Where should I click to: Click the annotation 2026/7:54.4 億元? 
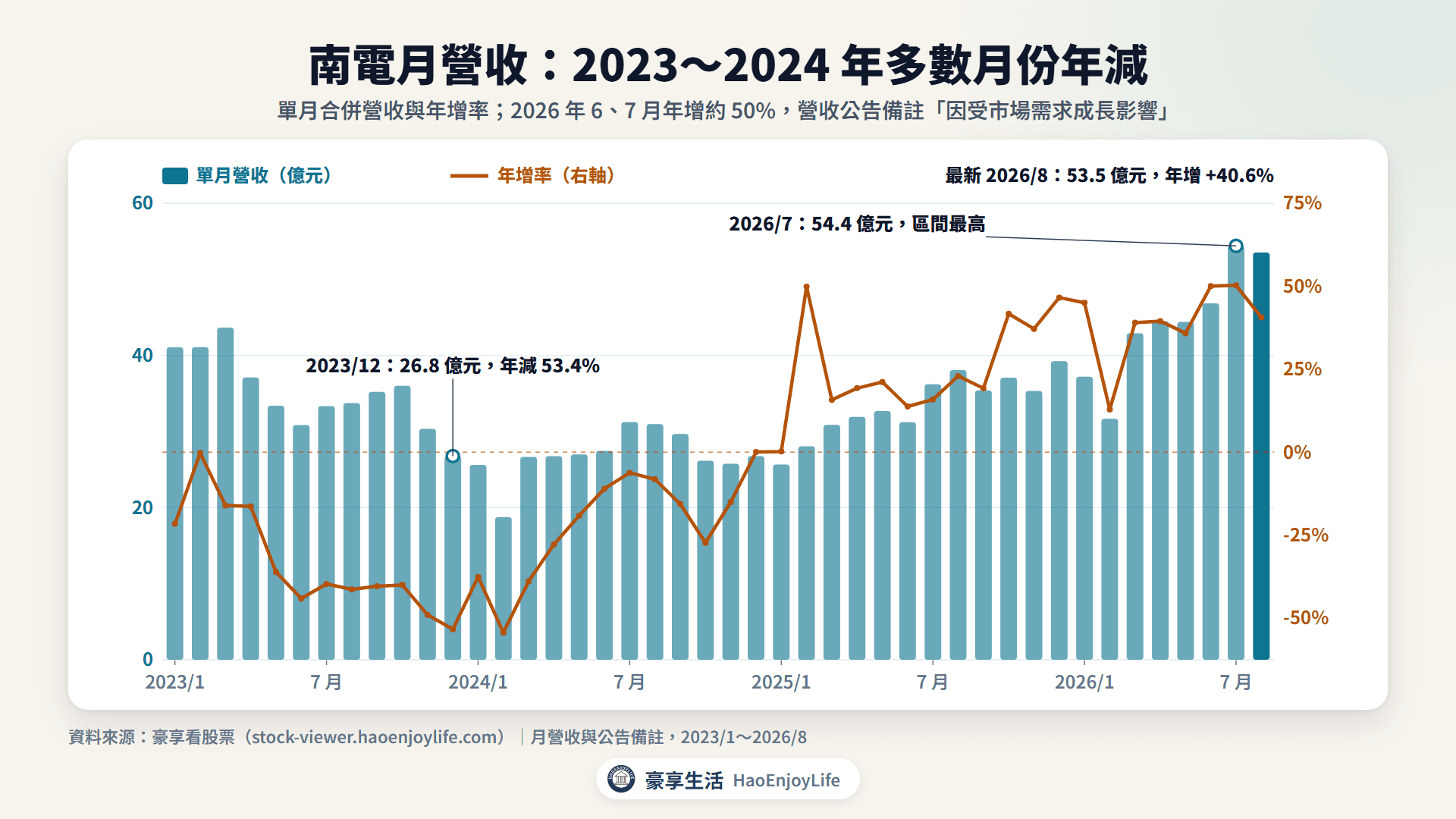click(x=857, y=224)
